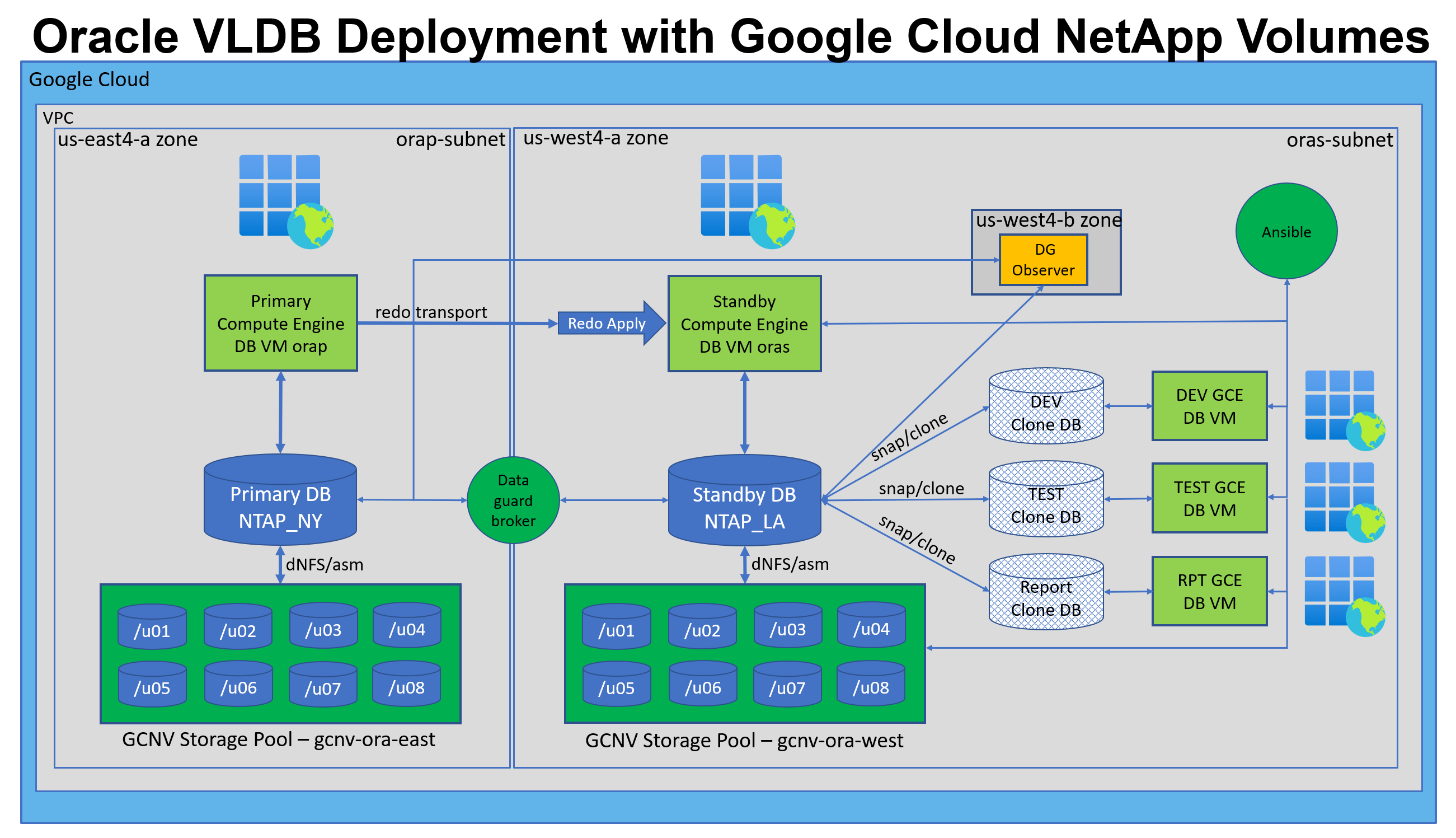1456x838 pixels.
Task: Select the Report Clone DB cylinder
Action: click(1045, 597)
